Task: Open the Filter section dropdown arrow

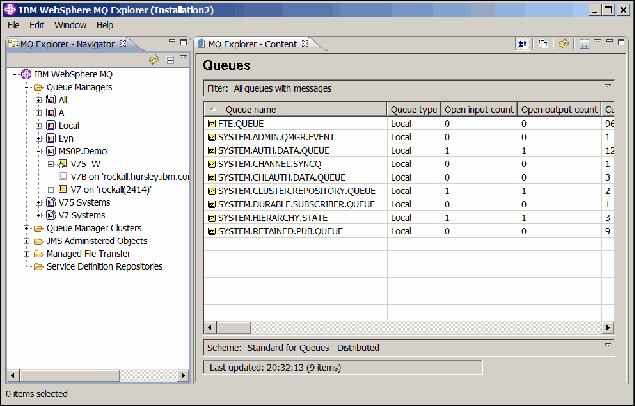Action: coord(608,85)
